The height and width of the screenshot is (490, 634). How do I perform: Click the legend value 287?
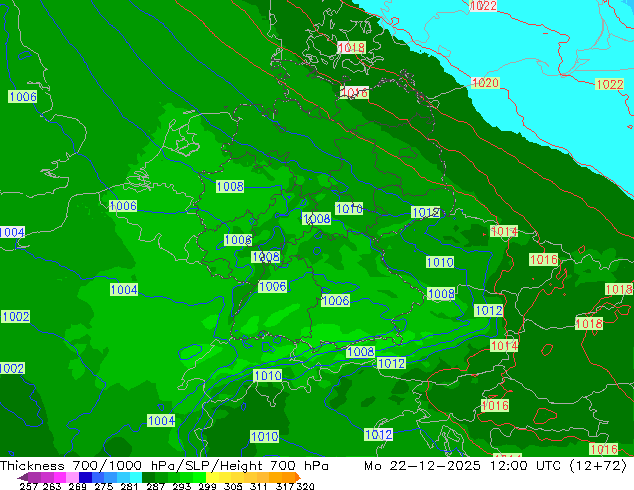[x=155, y=486]
